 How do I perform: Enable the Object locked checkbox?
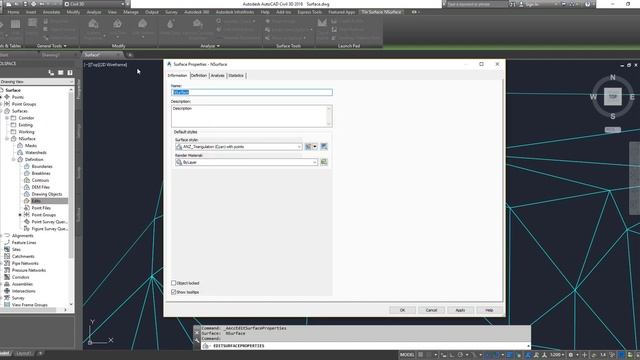coord(174,283)
